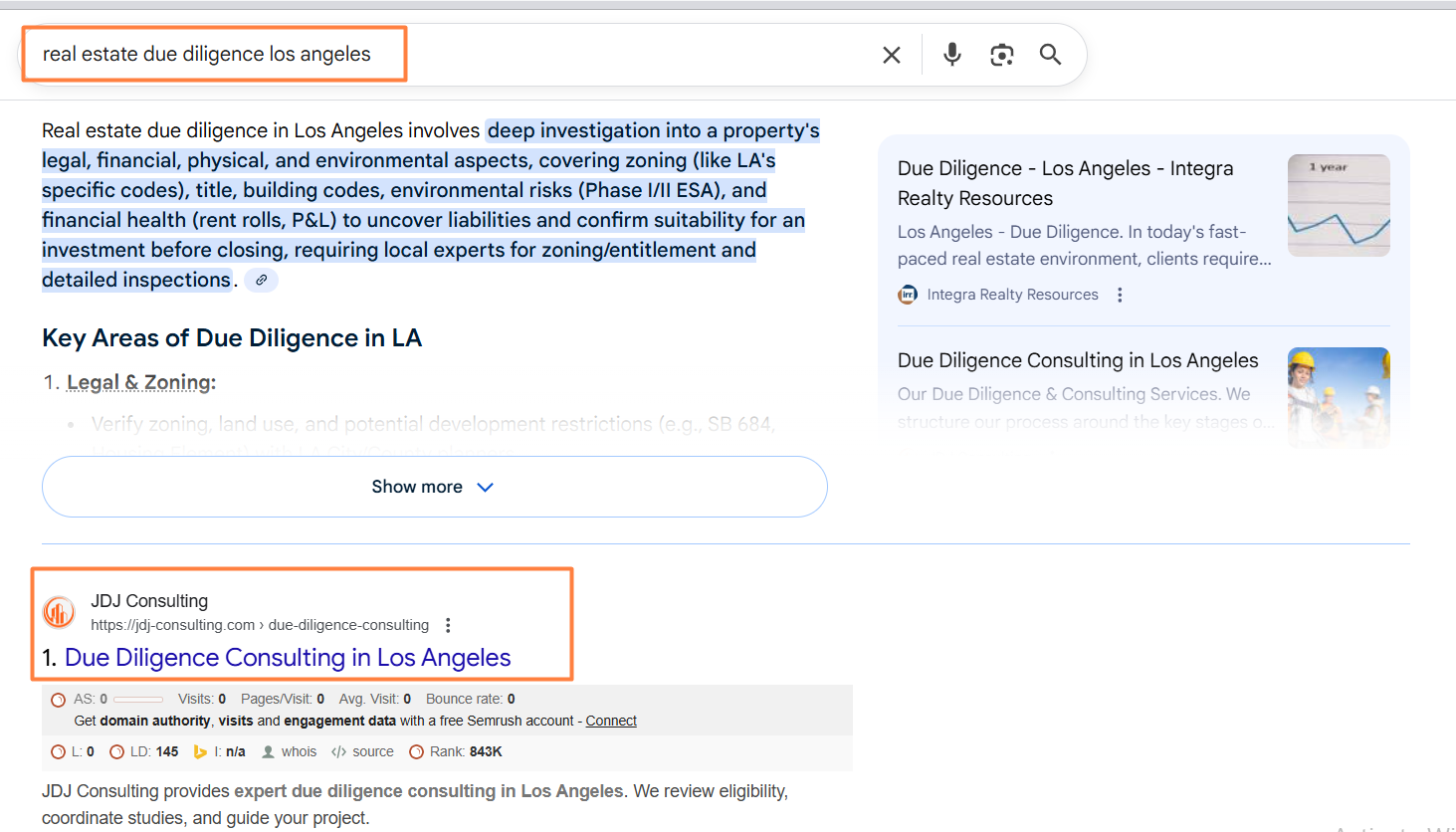Click Bounce rate: 0 metric text

point(471,699)
